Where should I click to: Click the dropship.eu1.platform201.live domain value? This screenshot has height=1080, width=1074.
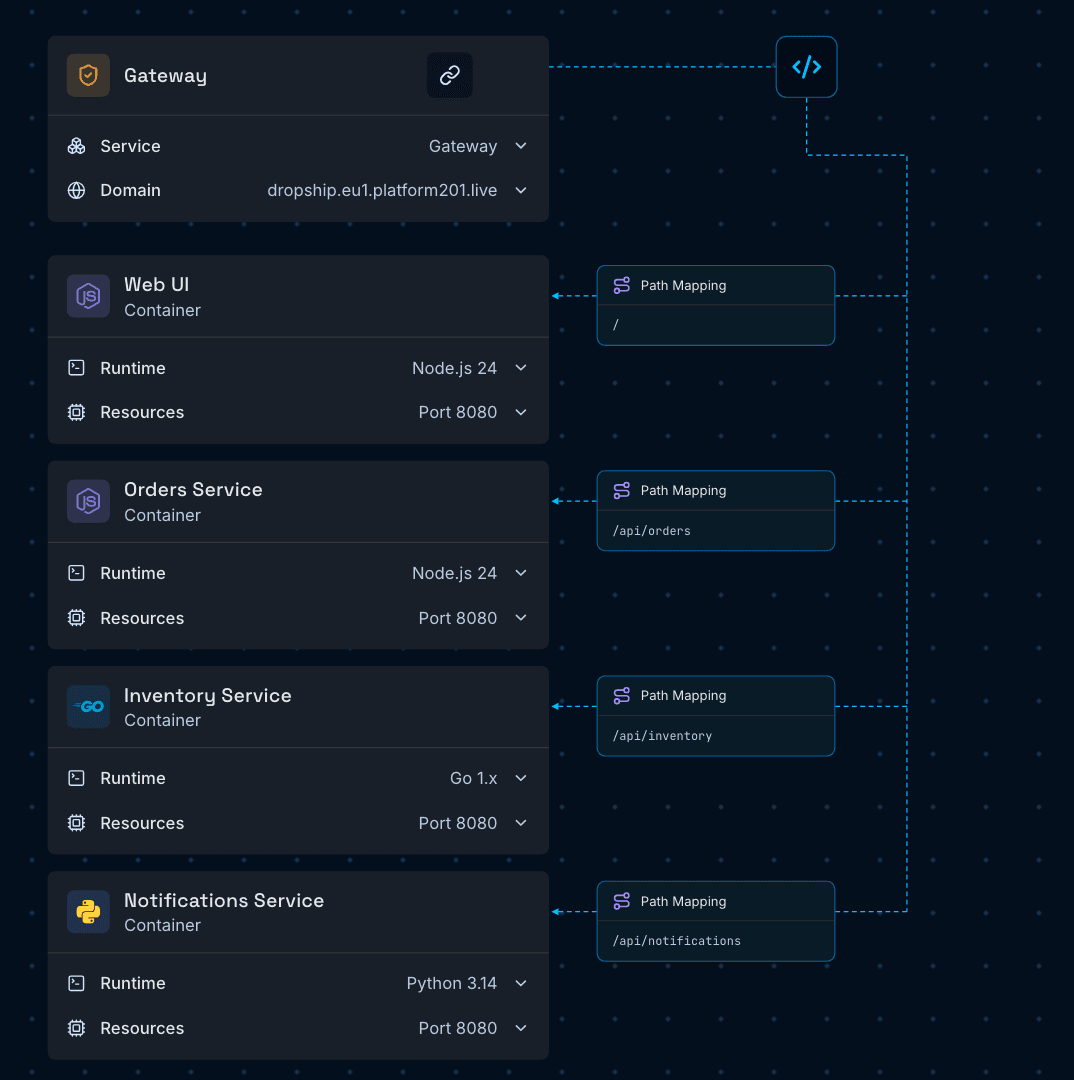(382, 190)
